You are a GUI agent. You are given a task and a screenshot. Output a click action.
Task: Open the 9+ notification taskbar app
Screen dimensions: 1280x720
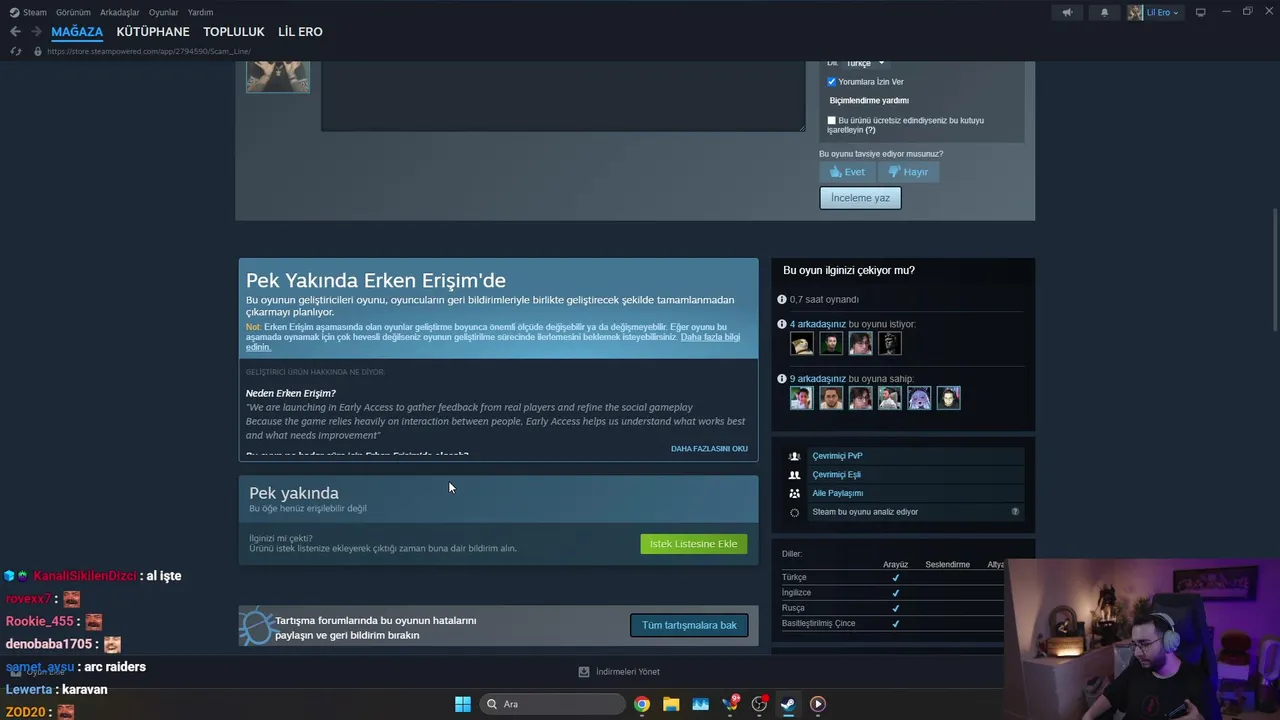click(730, 704)
